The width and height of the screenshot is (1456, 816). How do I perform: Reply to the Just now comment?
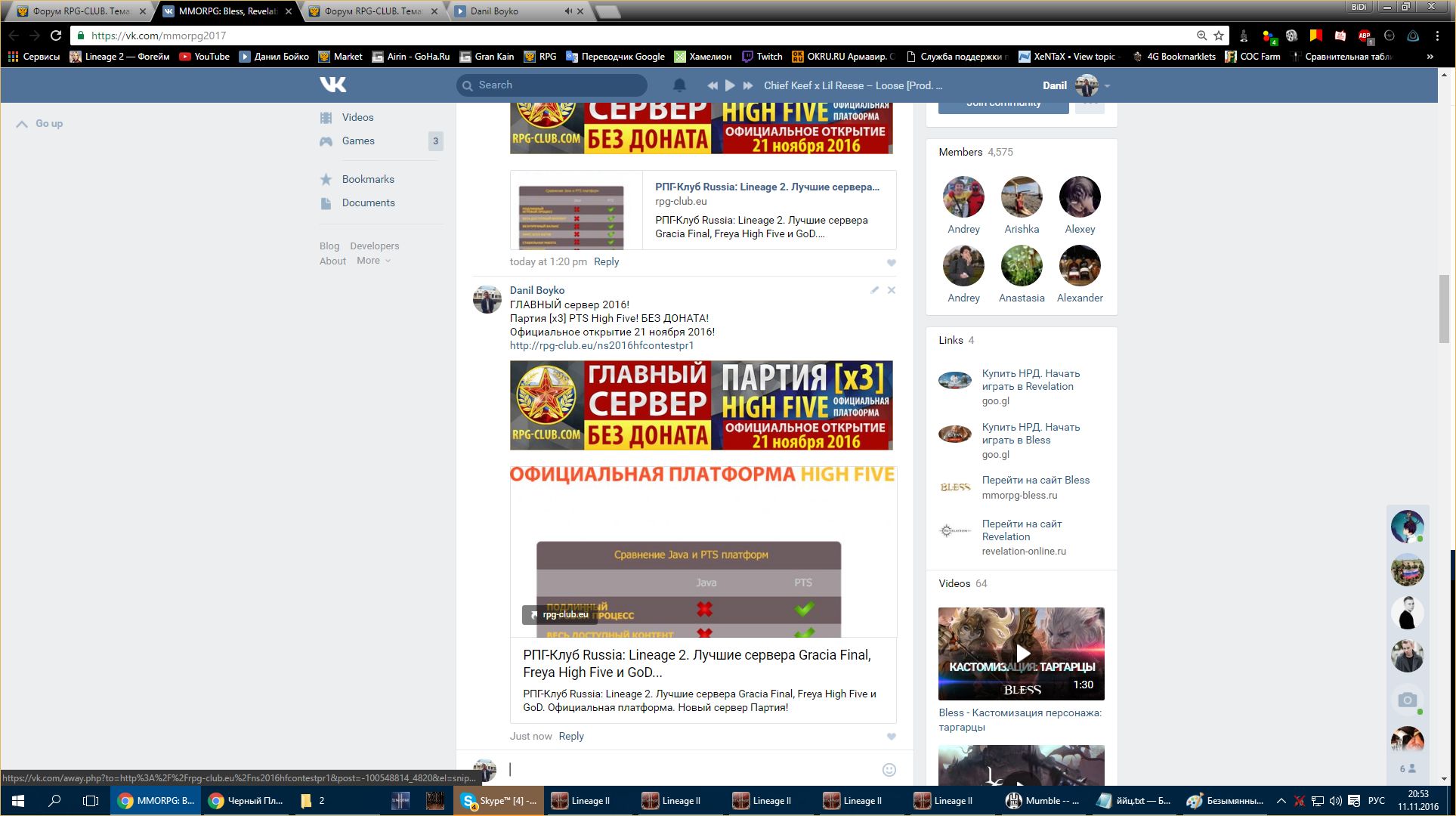tap(571, 736)
